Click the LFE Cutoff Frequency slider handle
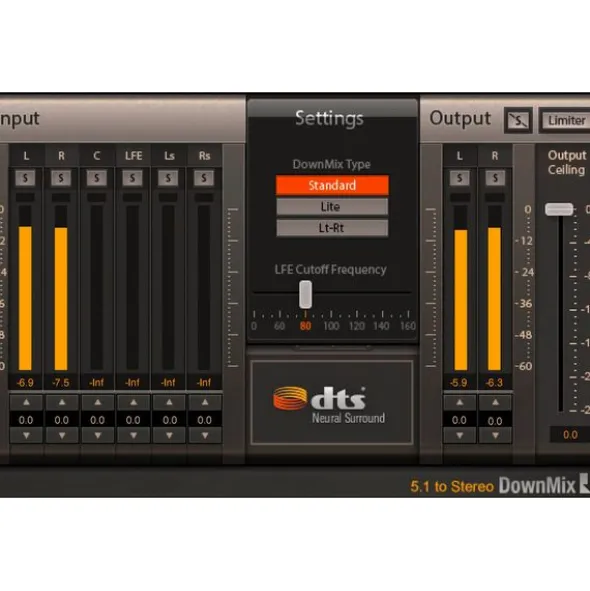This screenshot has height=591, width=590. 305,294
